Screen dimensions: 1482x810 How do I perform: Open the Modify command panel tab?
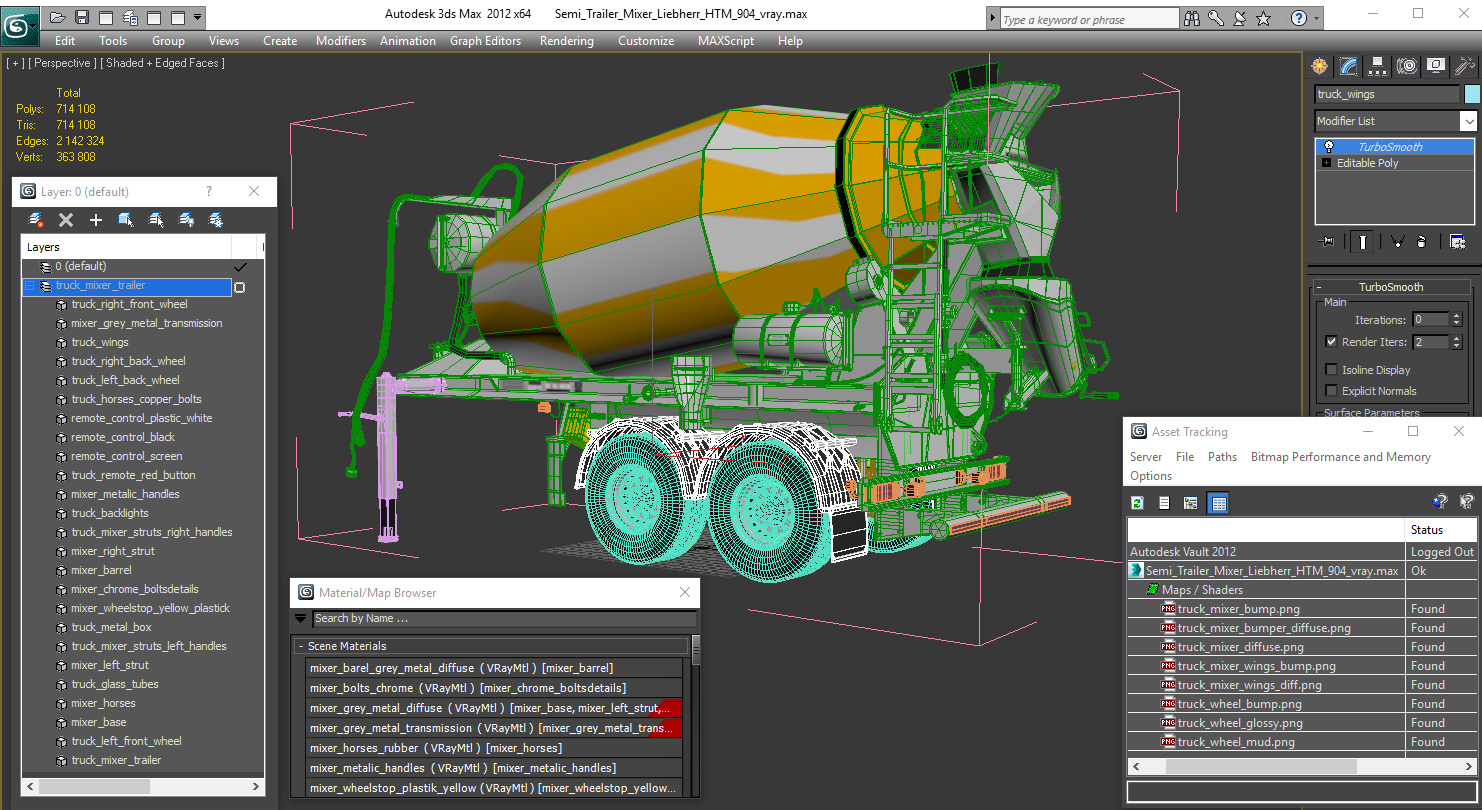pos(1349,66)
